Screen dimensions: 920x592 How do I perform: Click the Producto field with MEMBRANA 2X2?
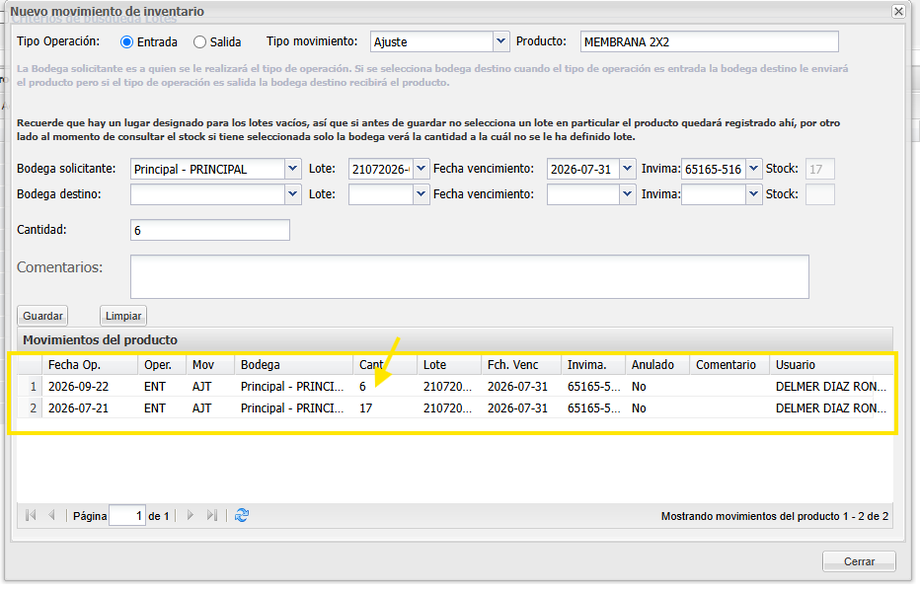point(709,42)
